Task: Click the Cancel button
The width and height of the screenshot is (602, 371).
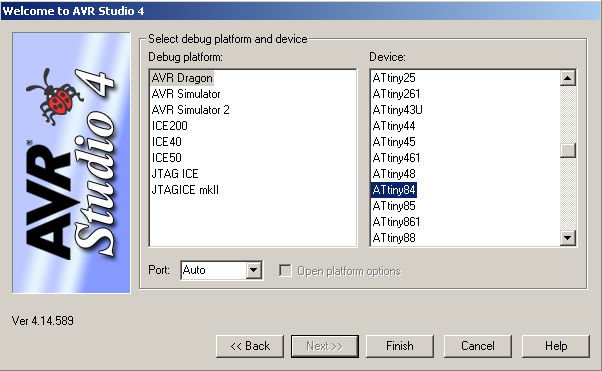Action: tap(478, 346)
